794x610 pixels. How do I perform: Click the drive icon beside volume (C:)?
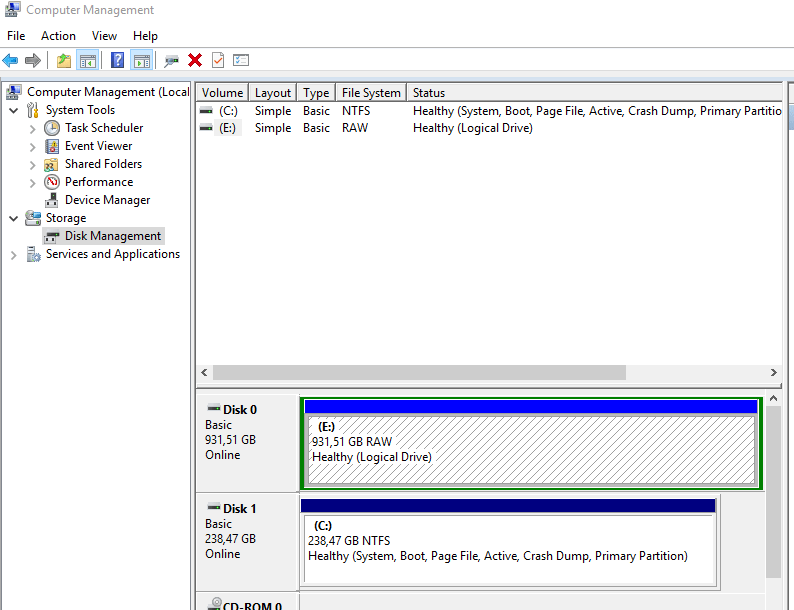pos(206,110)
